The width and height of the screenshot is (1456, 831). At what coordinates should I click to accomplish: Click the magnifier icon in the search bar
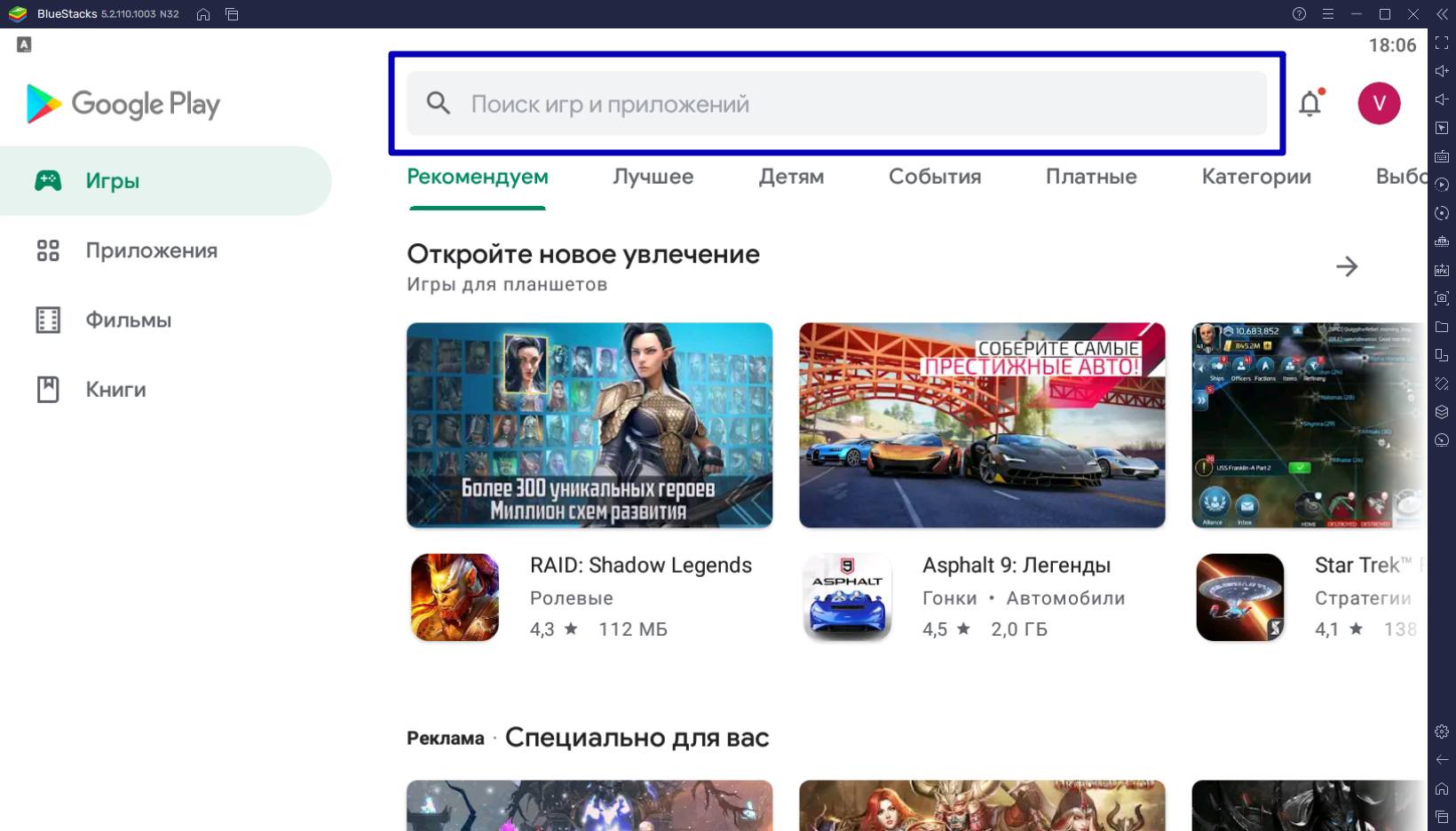438,103
